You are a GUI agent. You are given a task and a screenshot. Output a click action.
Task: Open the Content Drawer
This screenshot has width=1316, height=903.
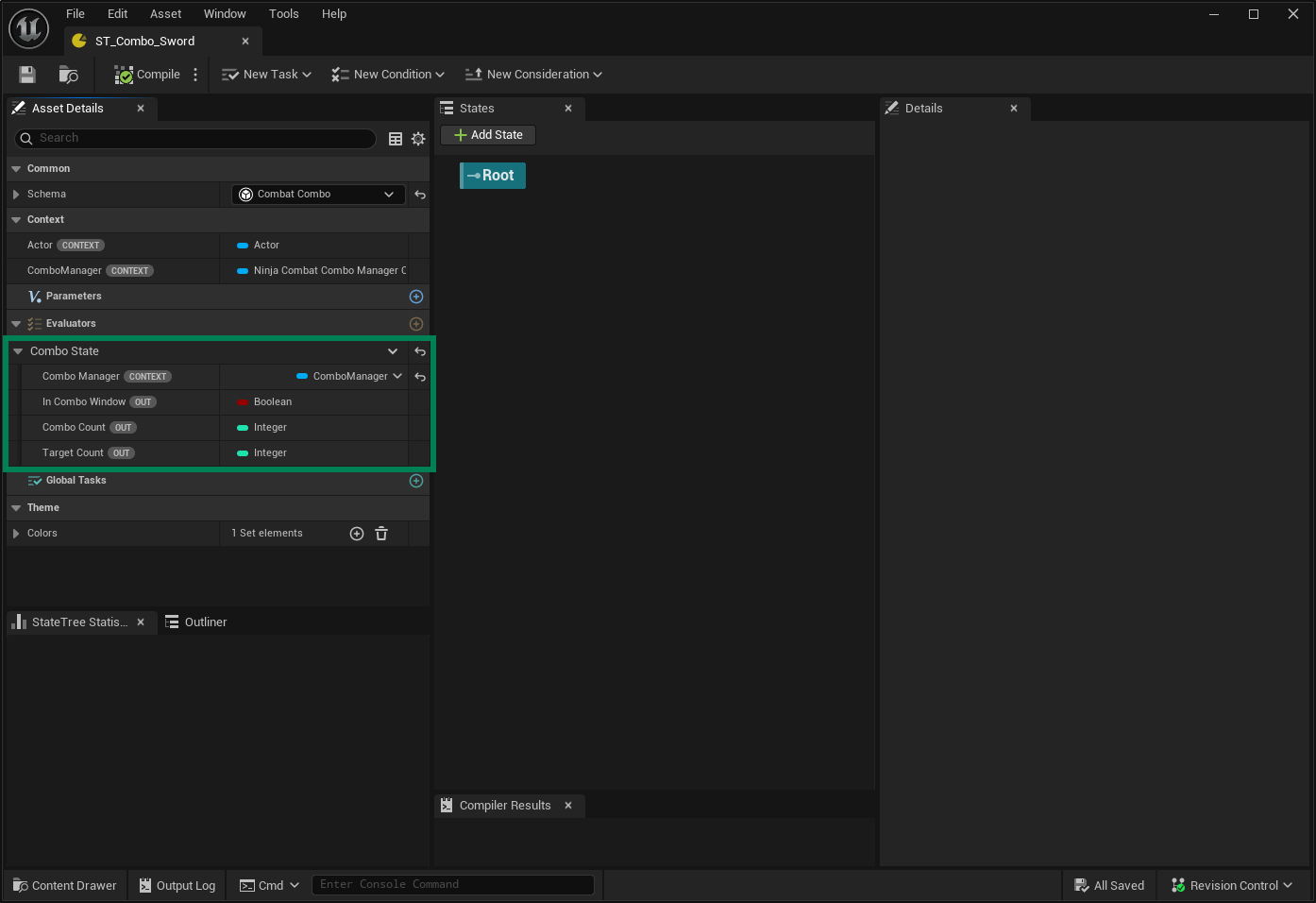tap(65, 886)
